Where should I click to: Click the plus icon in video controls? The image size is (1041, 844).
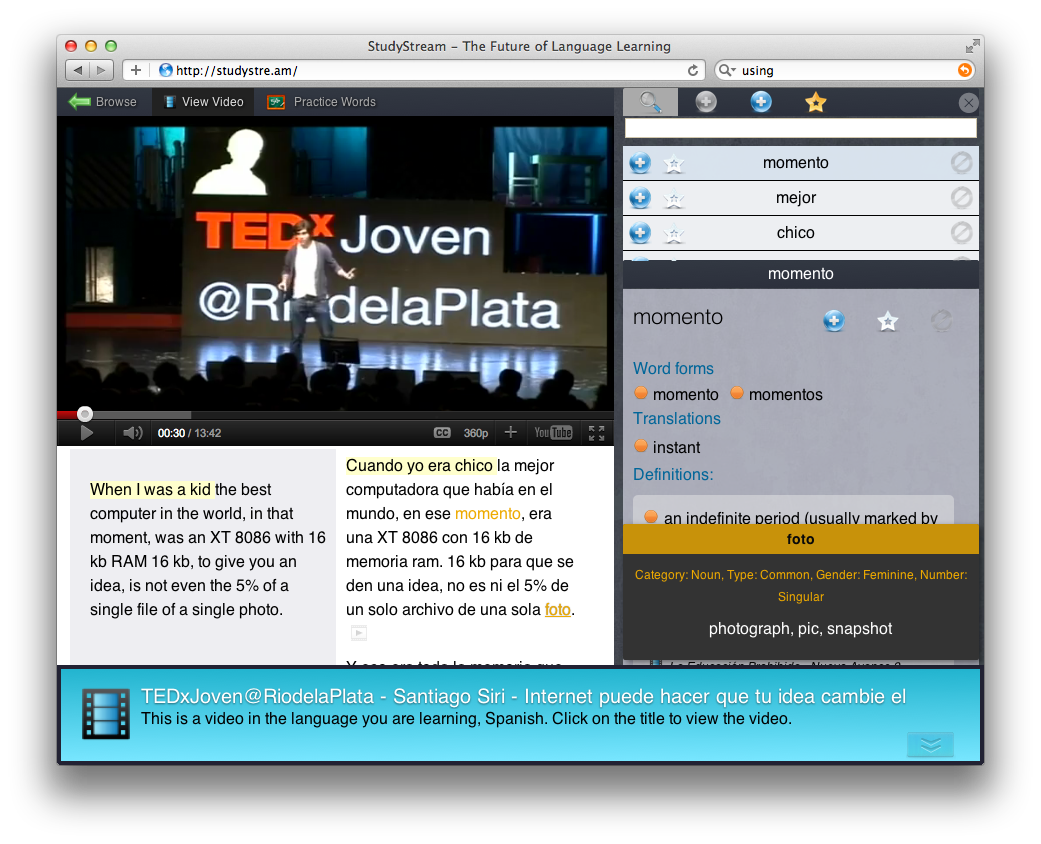tap(511, 432)
